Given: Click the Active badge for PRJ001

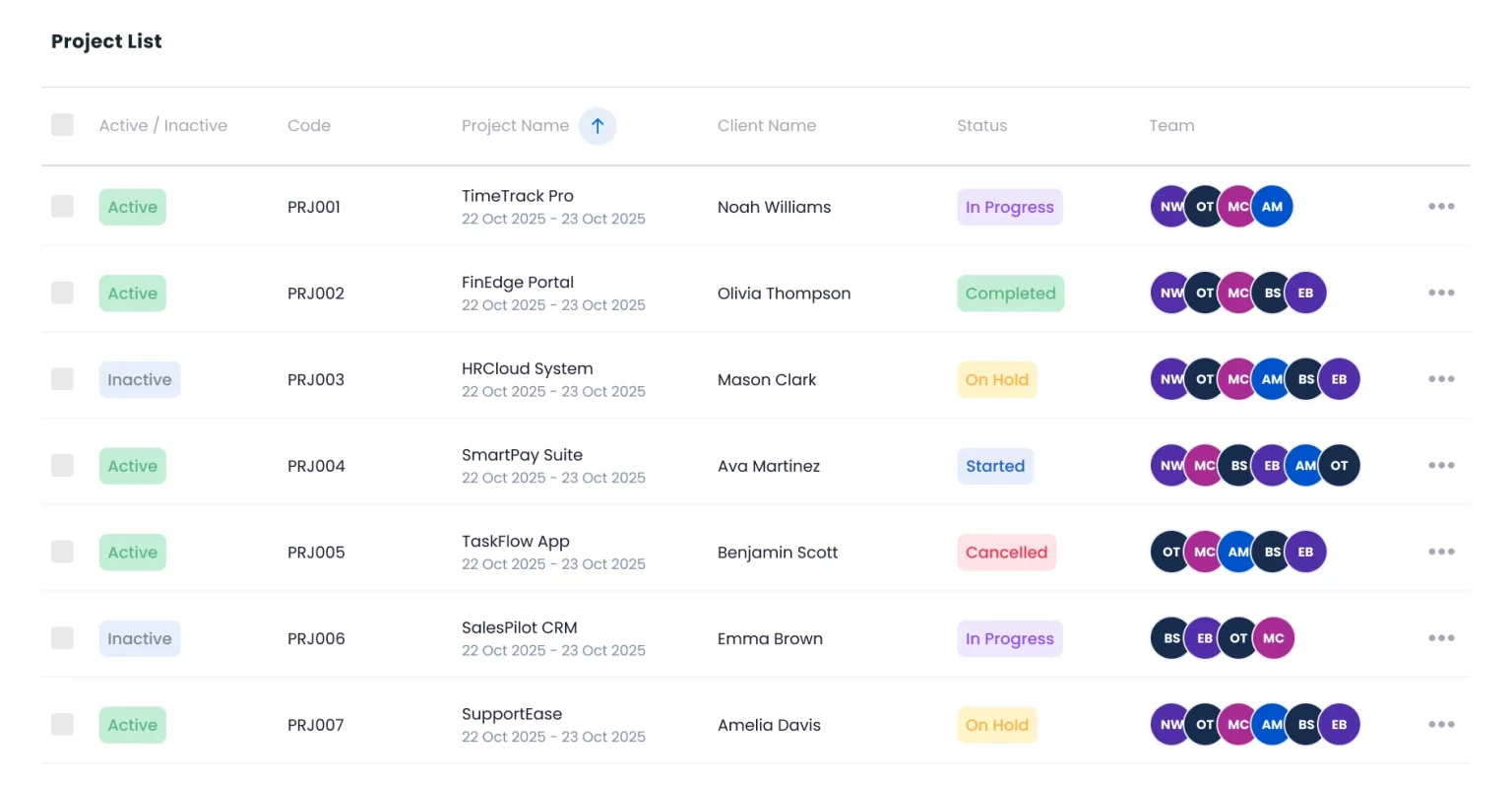Looking at the screenshot, I should [133, 207].
